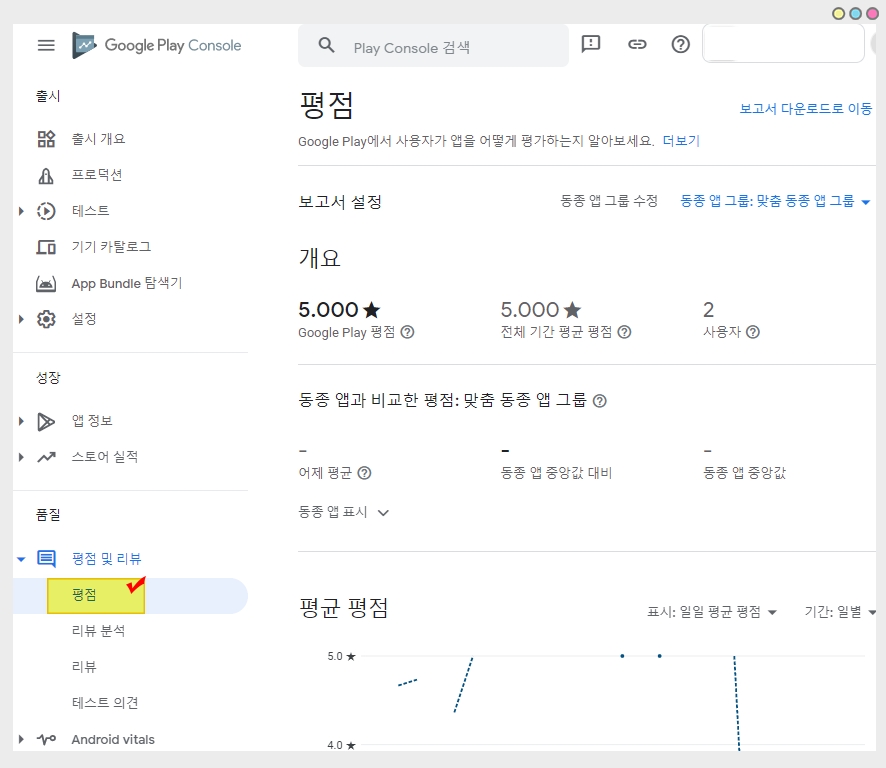The image size is (886, 768).
Task: Show help for 어제 평균
Action: (x=364, y=473)
